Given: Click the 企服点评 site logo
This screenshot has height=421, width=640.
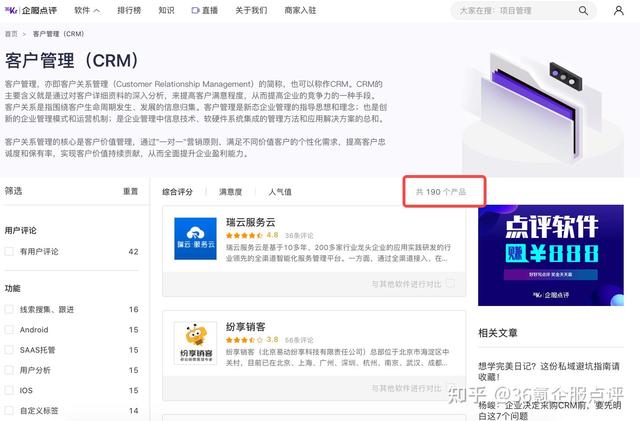Looking at the screenshot, I should click(33, 11).
